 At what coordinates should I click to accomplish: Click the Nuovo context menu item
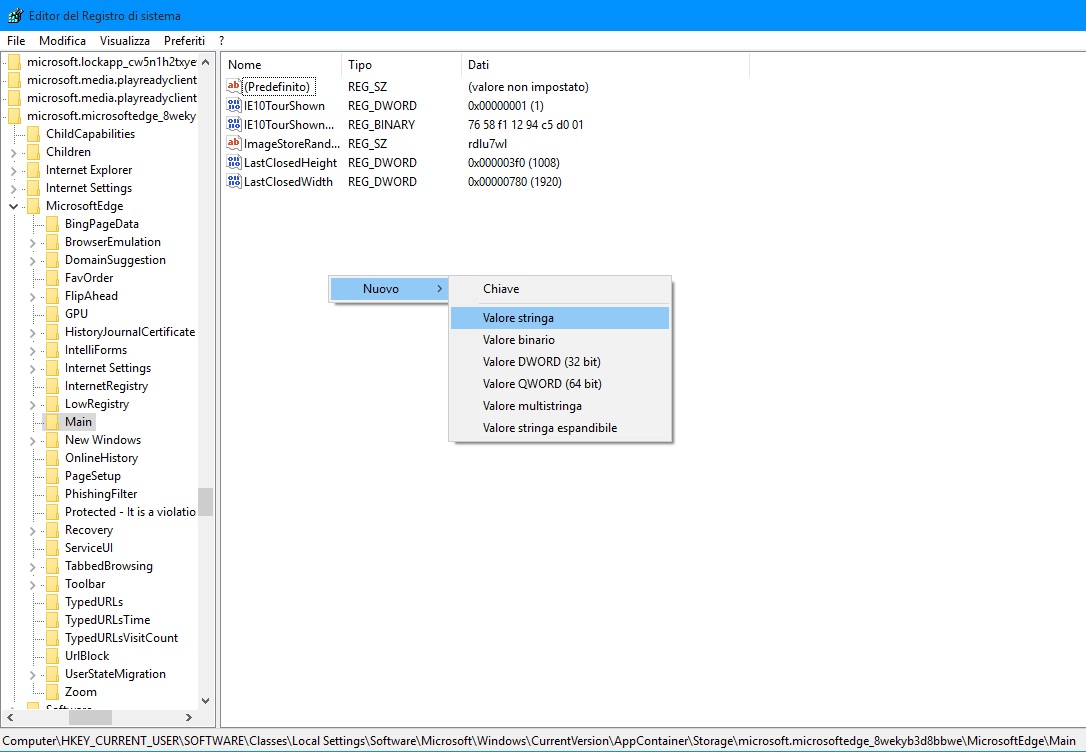[x=389, y=289]
